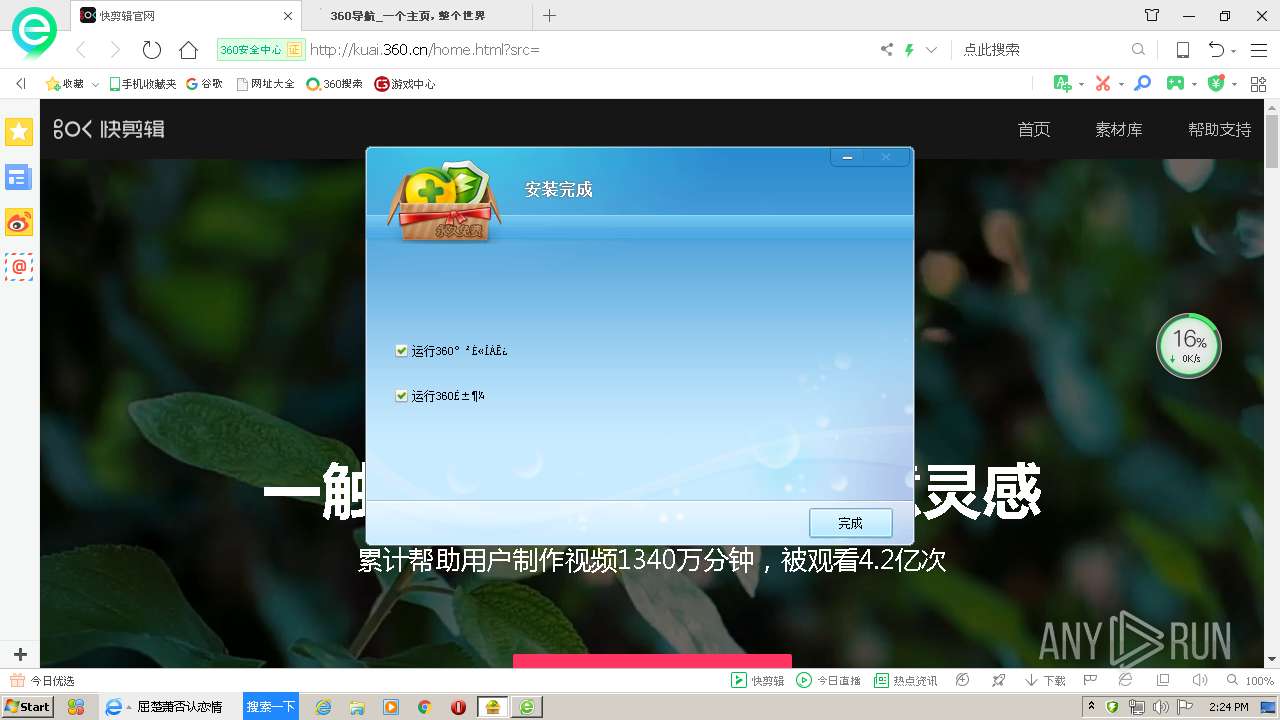Open sidebar star favorites icon
This screenshot has height=720, width=1280.
19,131
